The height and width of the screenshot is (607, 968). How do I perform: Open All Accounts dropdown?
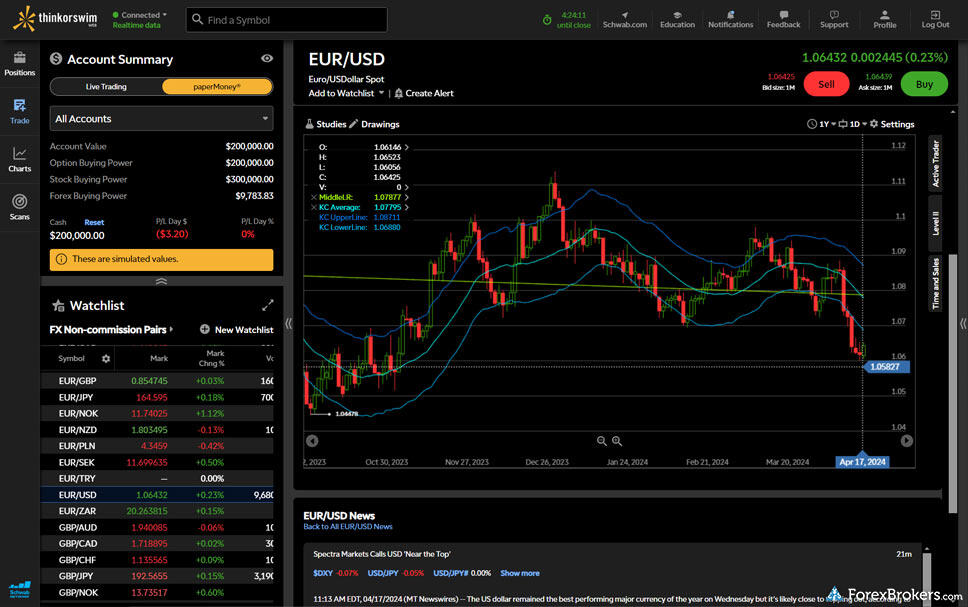[x=161, y=119]
